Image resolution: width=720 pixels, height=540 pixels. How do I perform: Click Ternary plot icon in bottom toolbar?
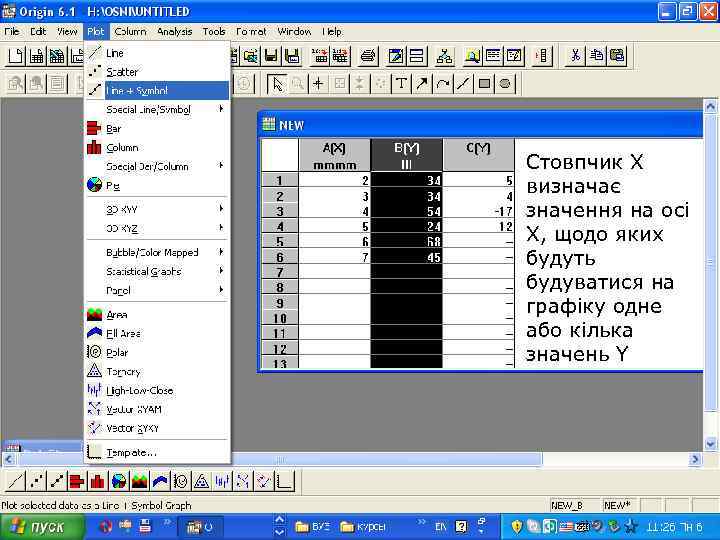[x=202, y=481]
